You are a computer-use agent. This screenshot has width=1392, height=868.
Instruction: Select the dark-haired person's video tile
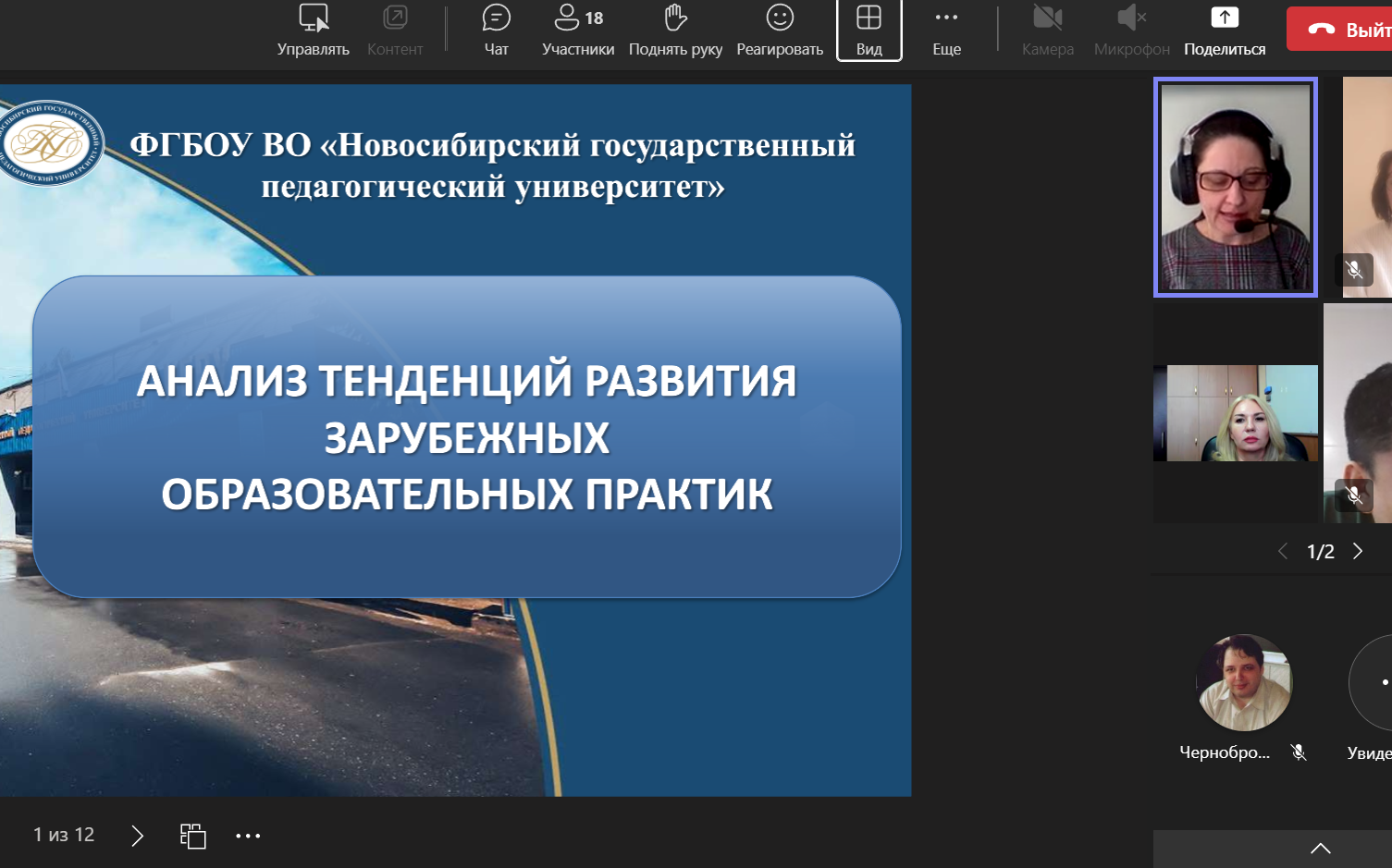tap(1358, 413)
